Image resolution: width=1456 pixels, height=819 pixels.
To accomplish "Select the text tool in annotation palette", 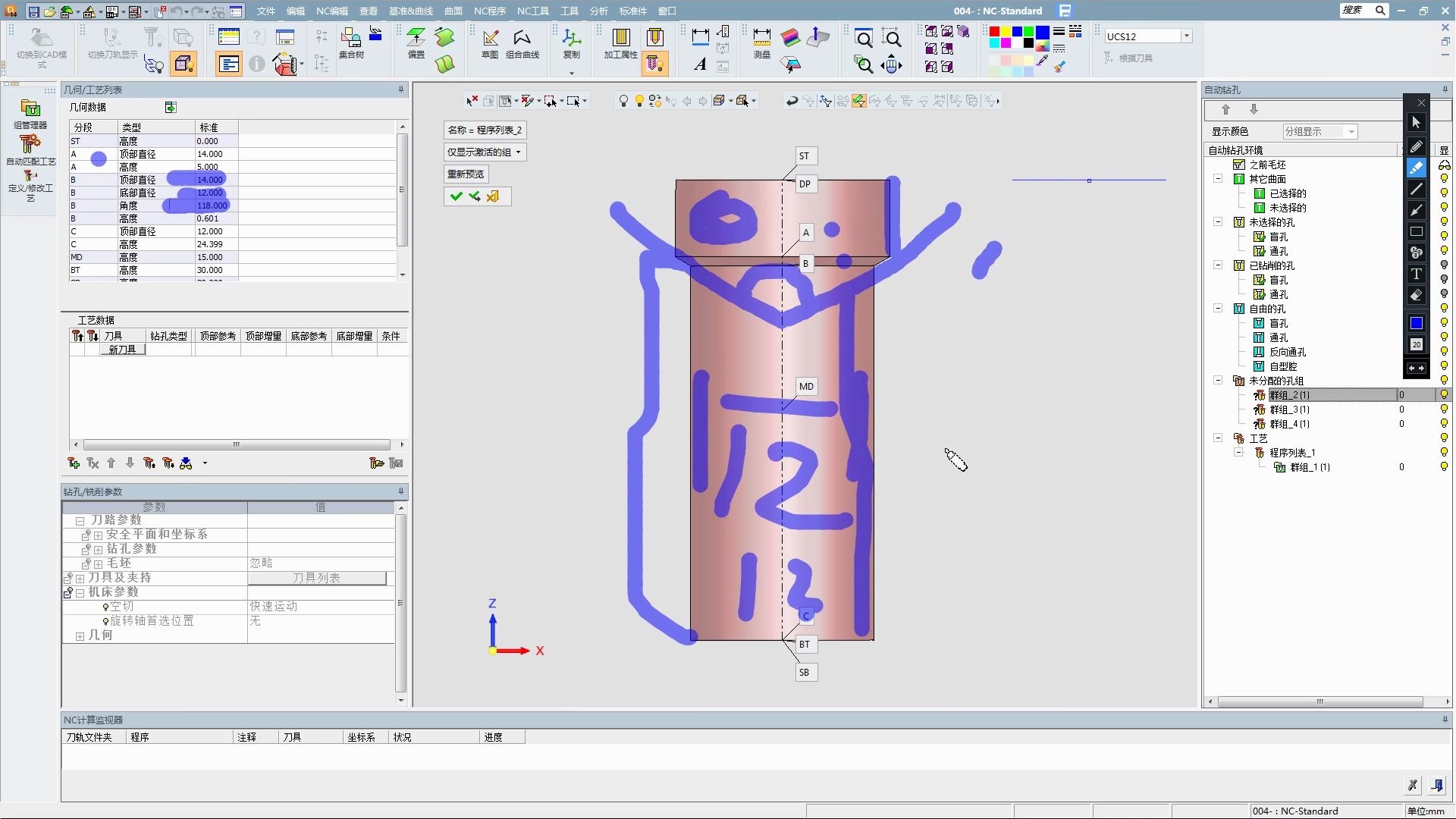I will [1416, 274].
